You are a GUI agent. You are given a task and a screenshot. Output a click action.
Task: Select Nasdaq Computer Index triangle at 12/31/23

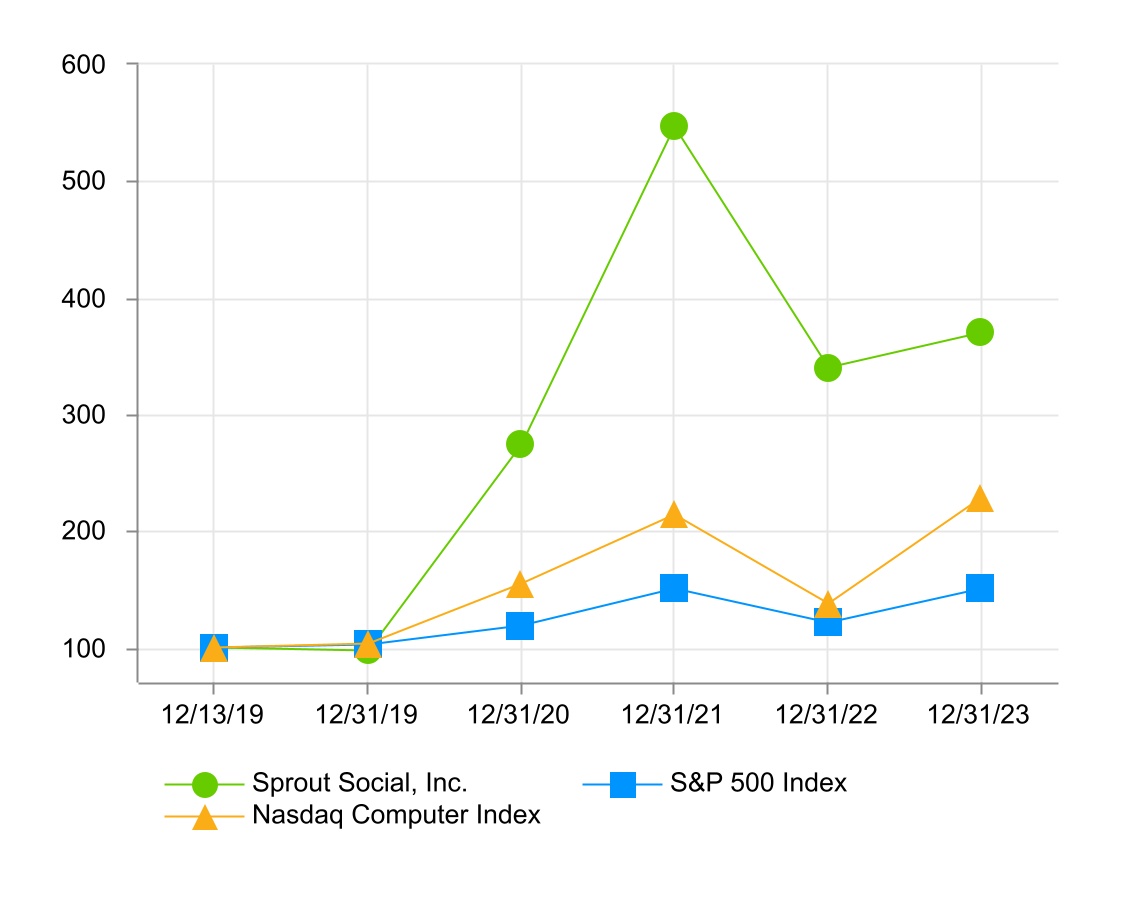coord(980,499)
